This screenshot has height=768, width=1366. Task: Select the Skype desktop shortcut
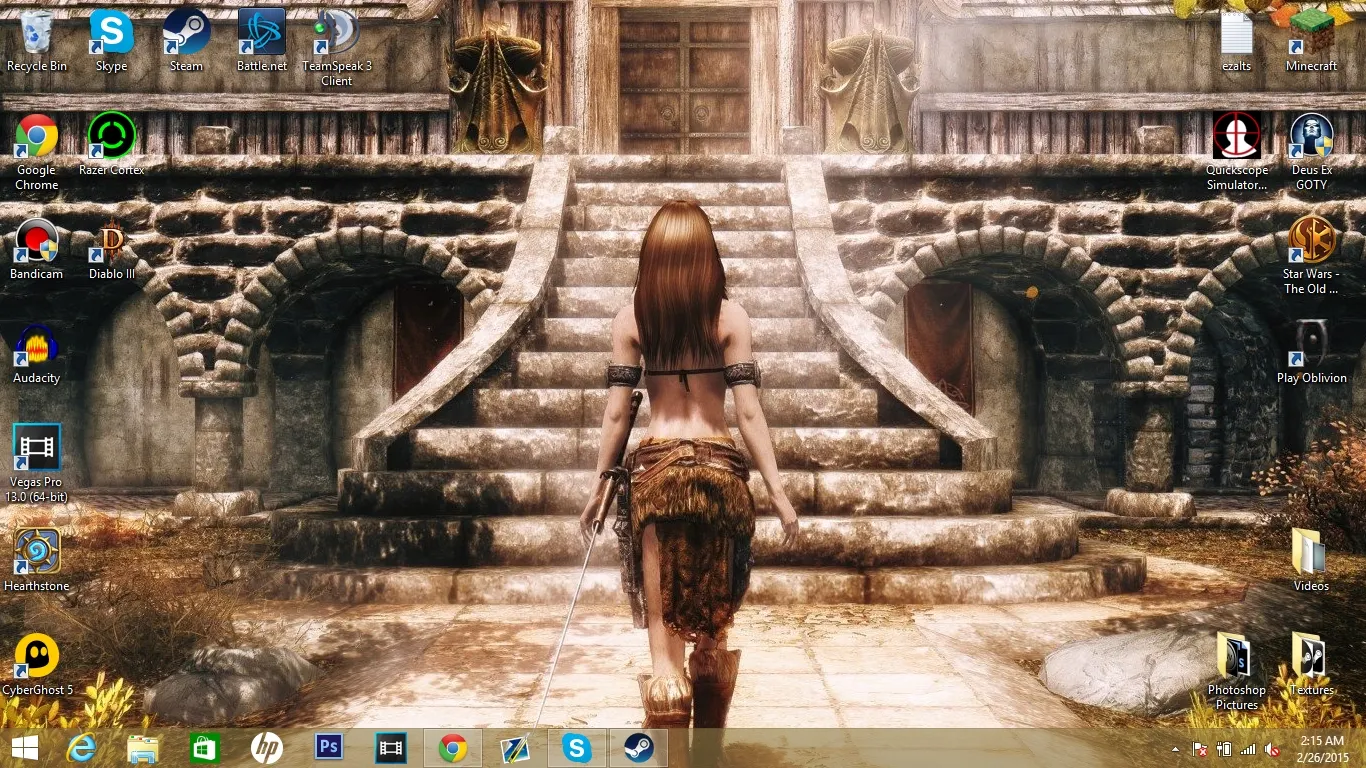coord(111,41)
